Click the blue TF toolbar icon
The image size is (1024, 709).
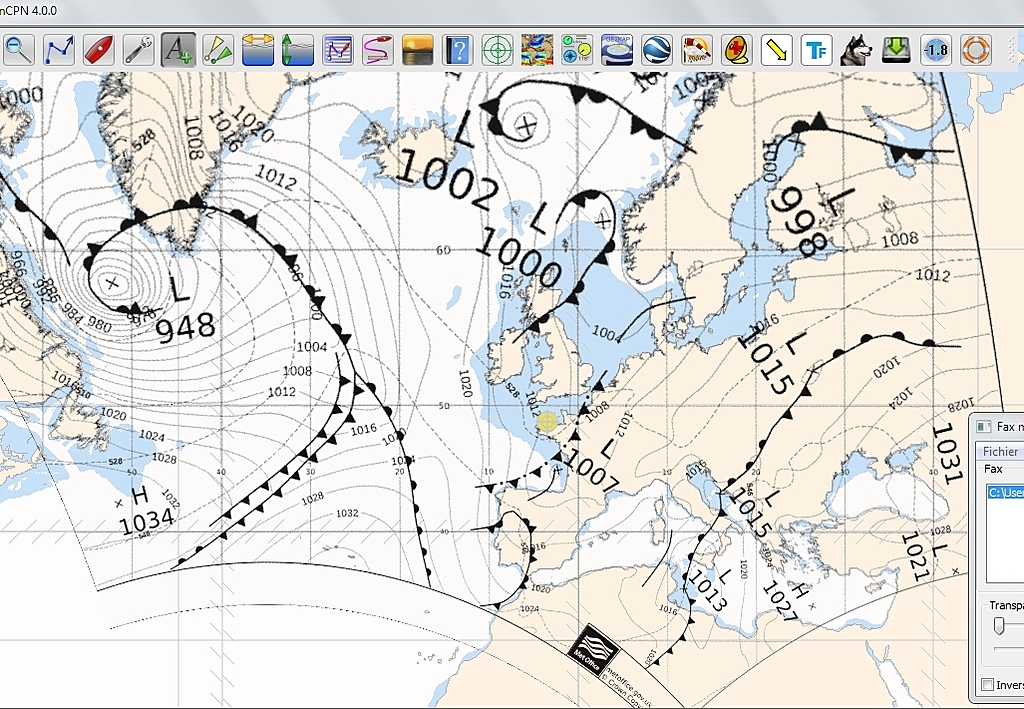coord(817,50)
